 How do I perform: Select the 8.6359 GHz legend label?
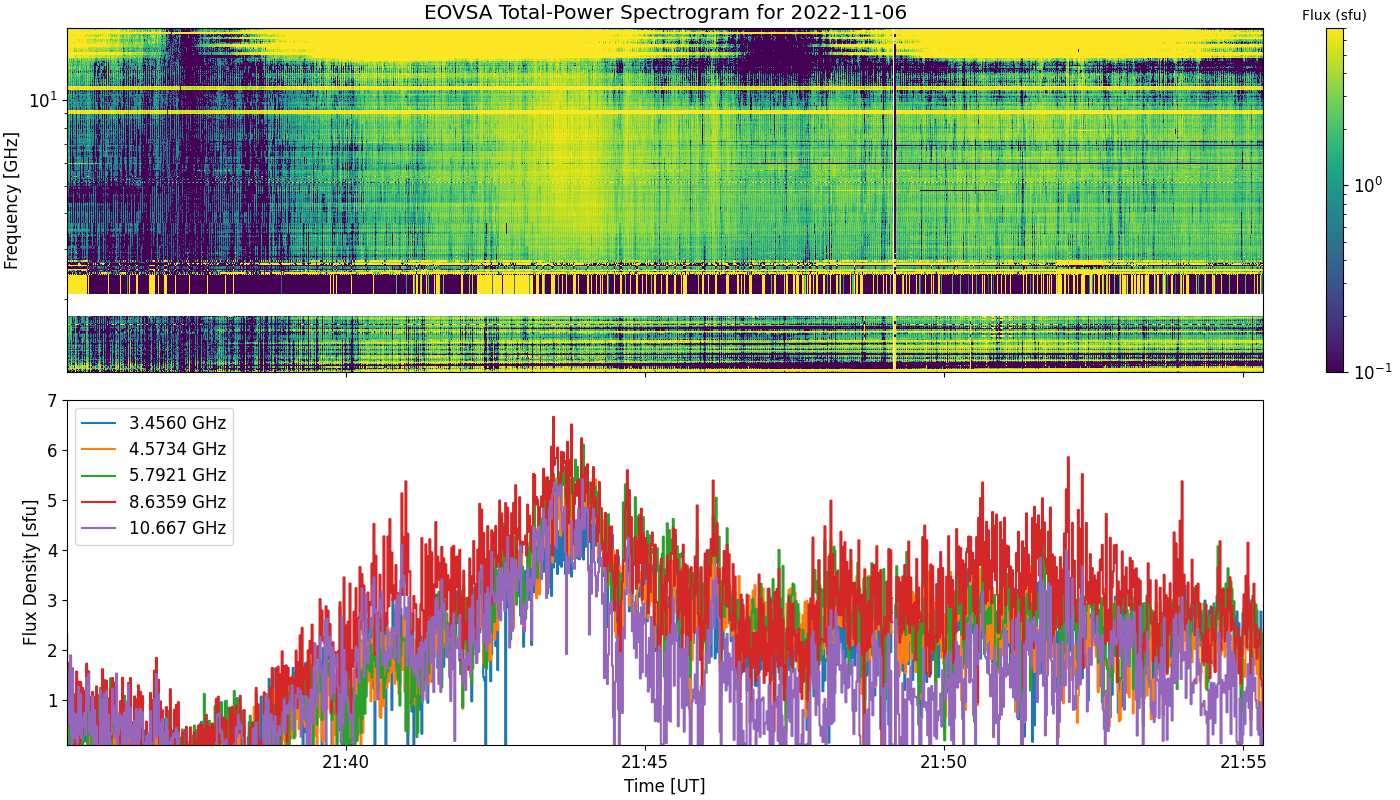pos(177,501)
